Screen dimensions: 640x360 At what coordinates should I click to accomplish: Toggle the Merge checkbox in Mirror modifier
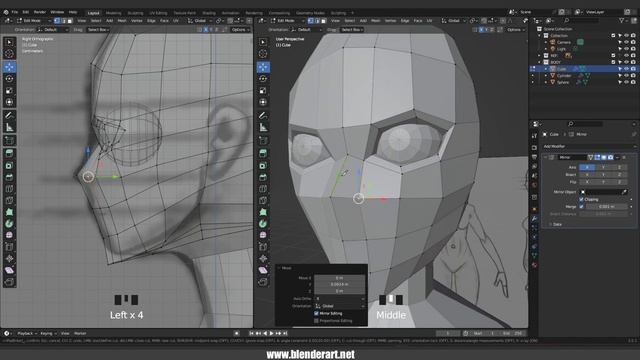[582, 207]
